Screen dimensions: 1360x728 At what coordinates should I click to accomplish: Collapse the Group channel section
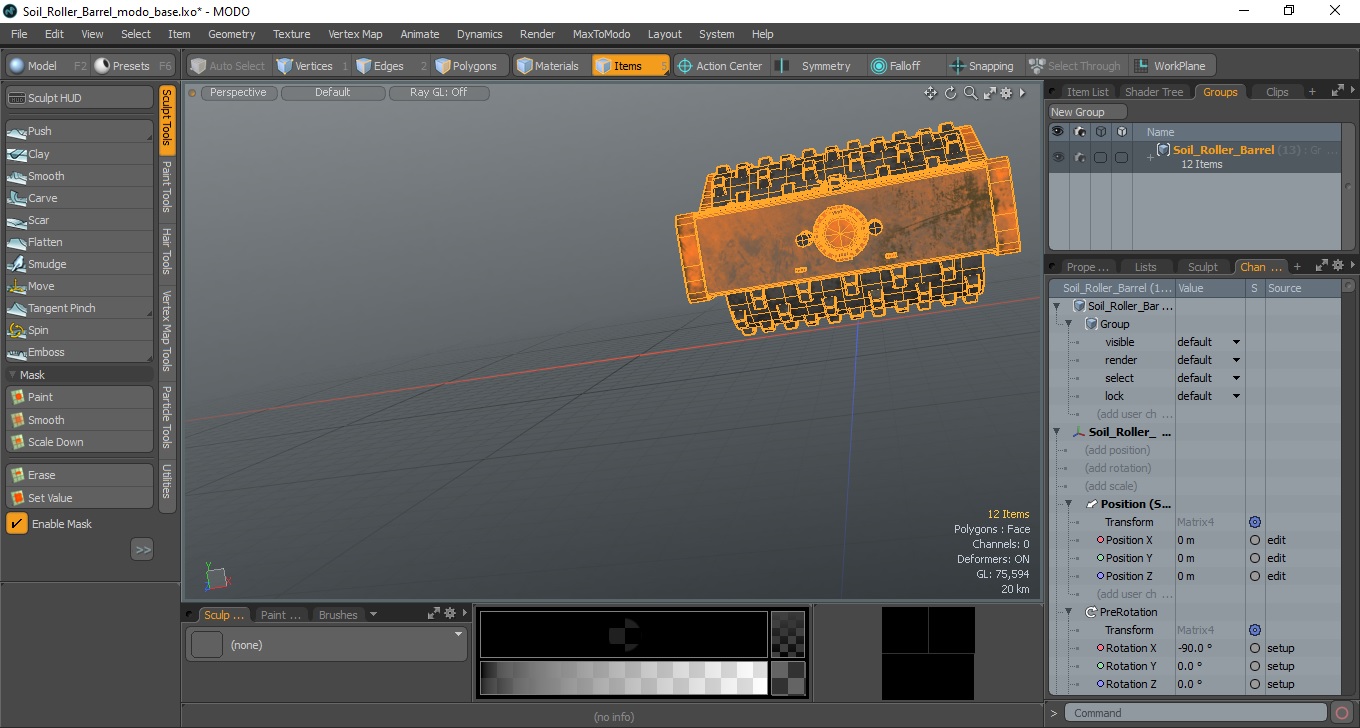[1068, 324]
